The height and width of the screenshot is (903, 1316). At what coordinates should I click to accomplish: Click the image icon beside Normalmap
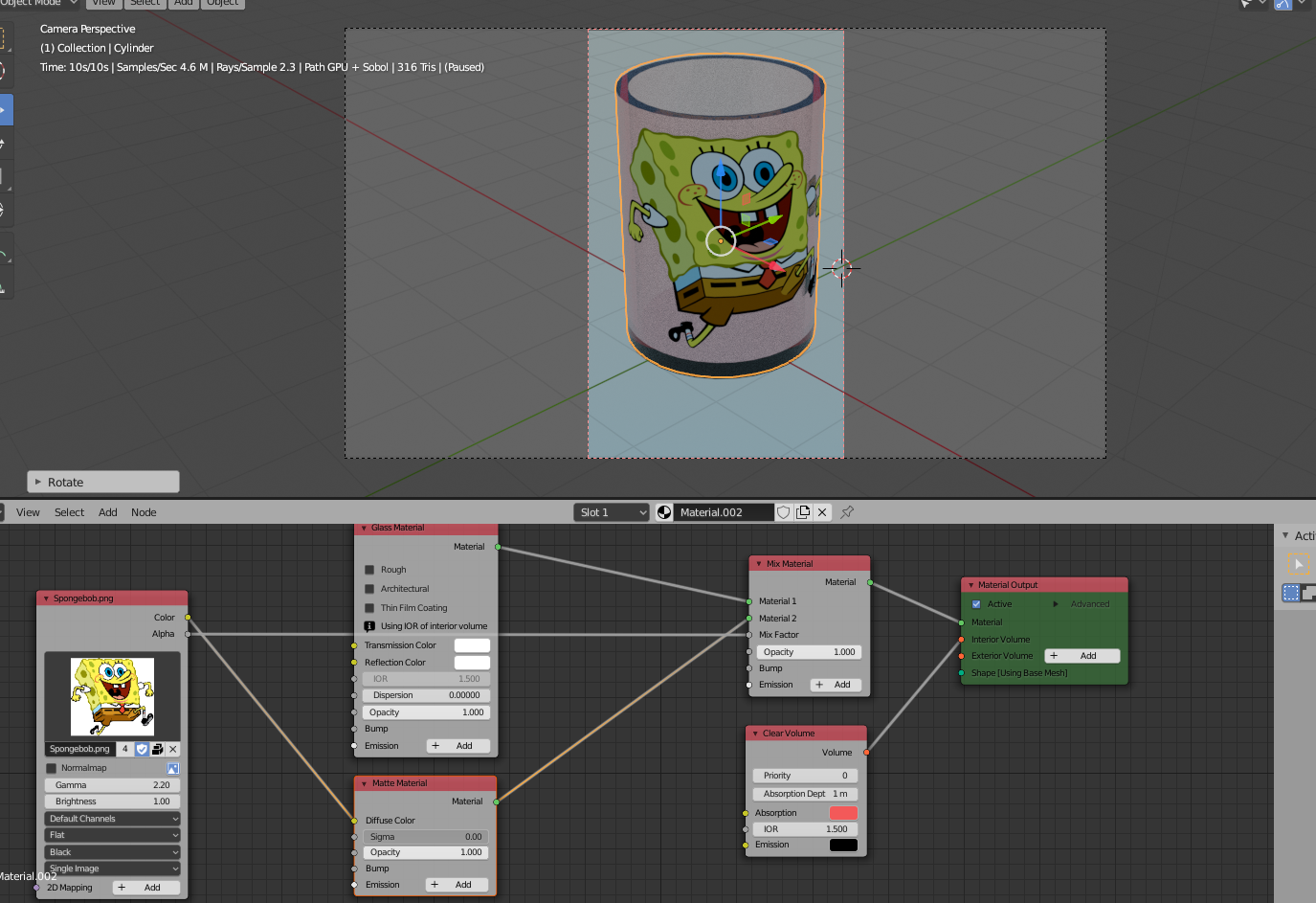tap(172, 768)
